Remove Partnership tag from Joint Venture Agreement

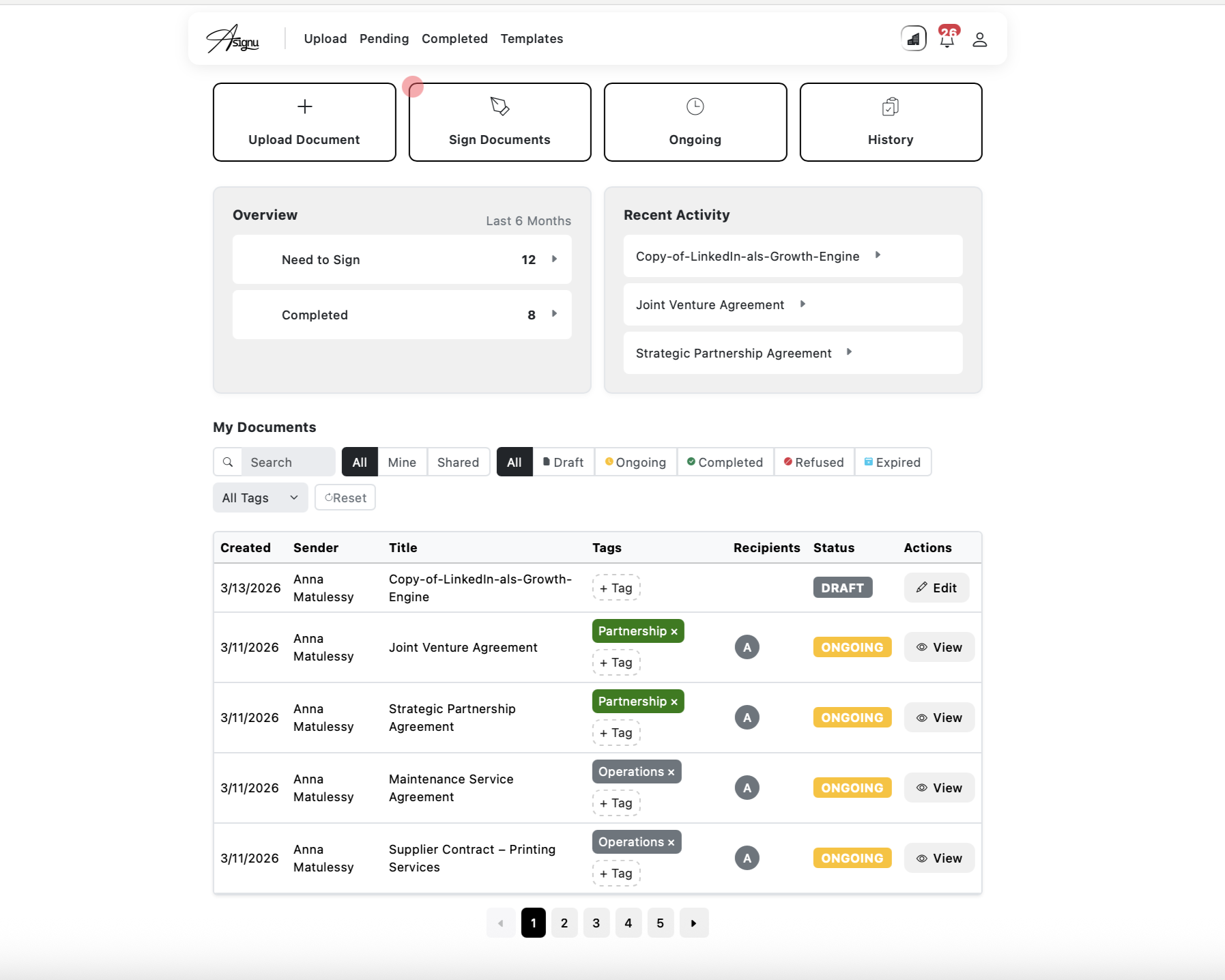tap(674, 632)
